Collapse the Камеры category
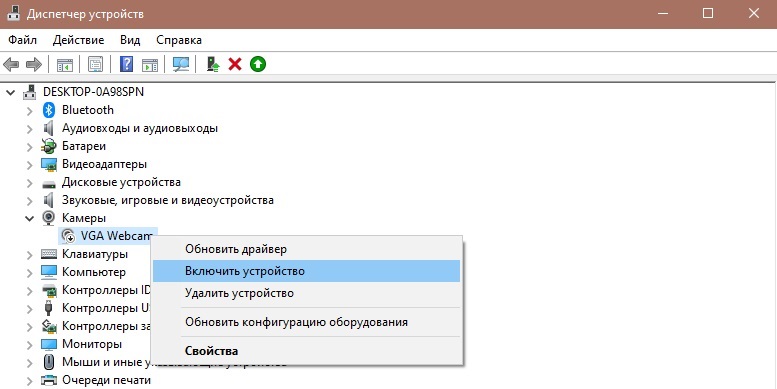 pyautogui.click(x=30, y=218)
